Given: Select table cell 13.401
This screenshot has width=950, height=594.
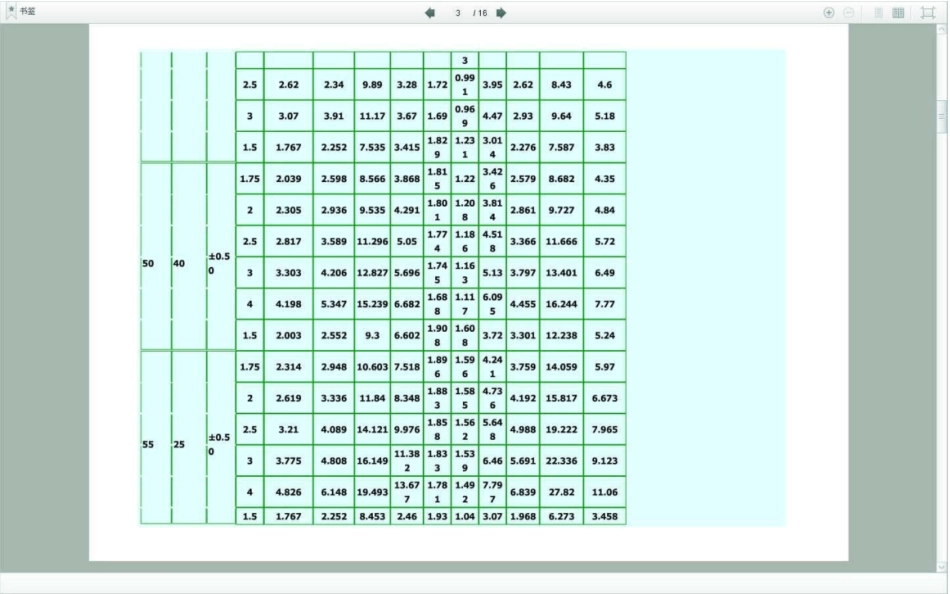Looking at the screenshot, I should [561, 273].
